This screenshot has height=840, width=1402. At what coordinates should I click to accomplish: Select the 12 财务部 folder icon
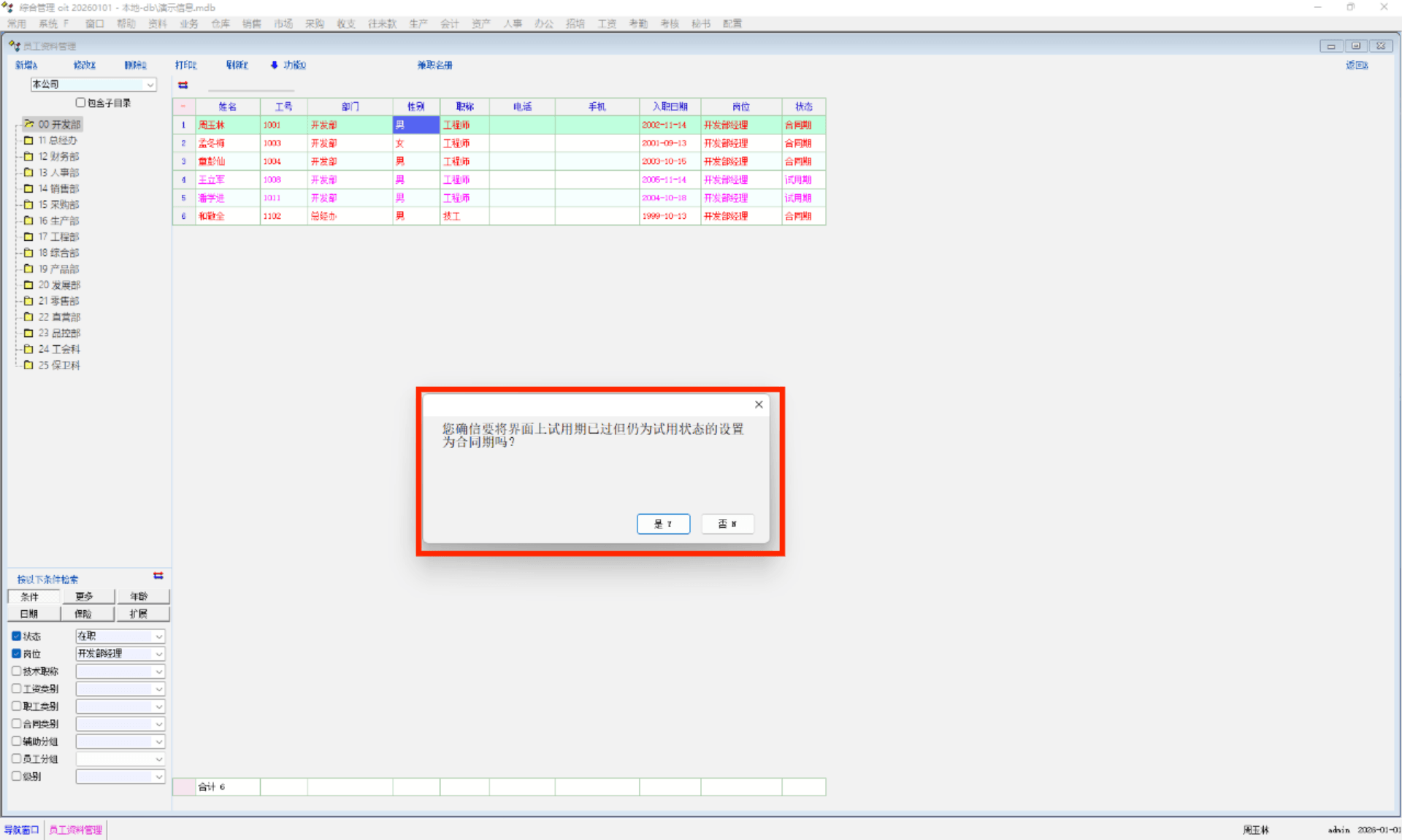28,156
